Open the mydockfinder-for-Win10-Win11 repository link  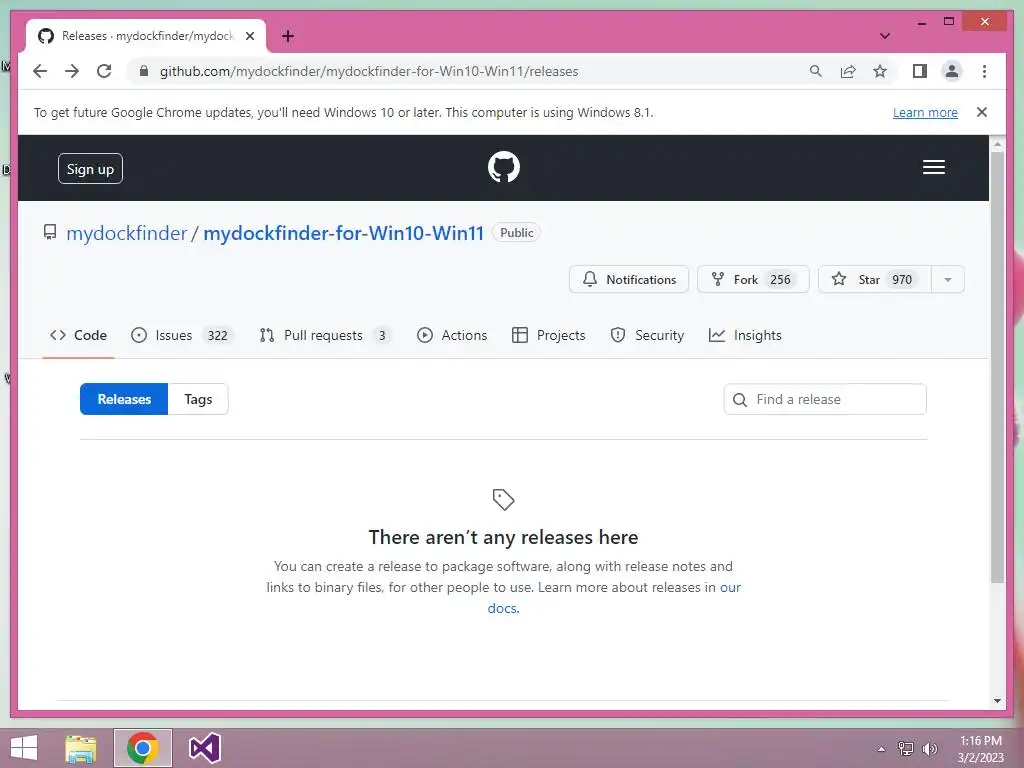pos(344,233)
